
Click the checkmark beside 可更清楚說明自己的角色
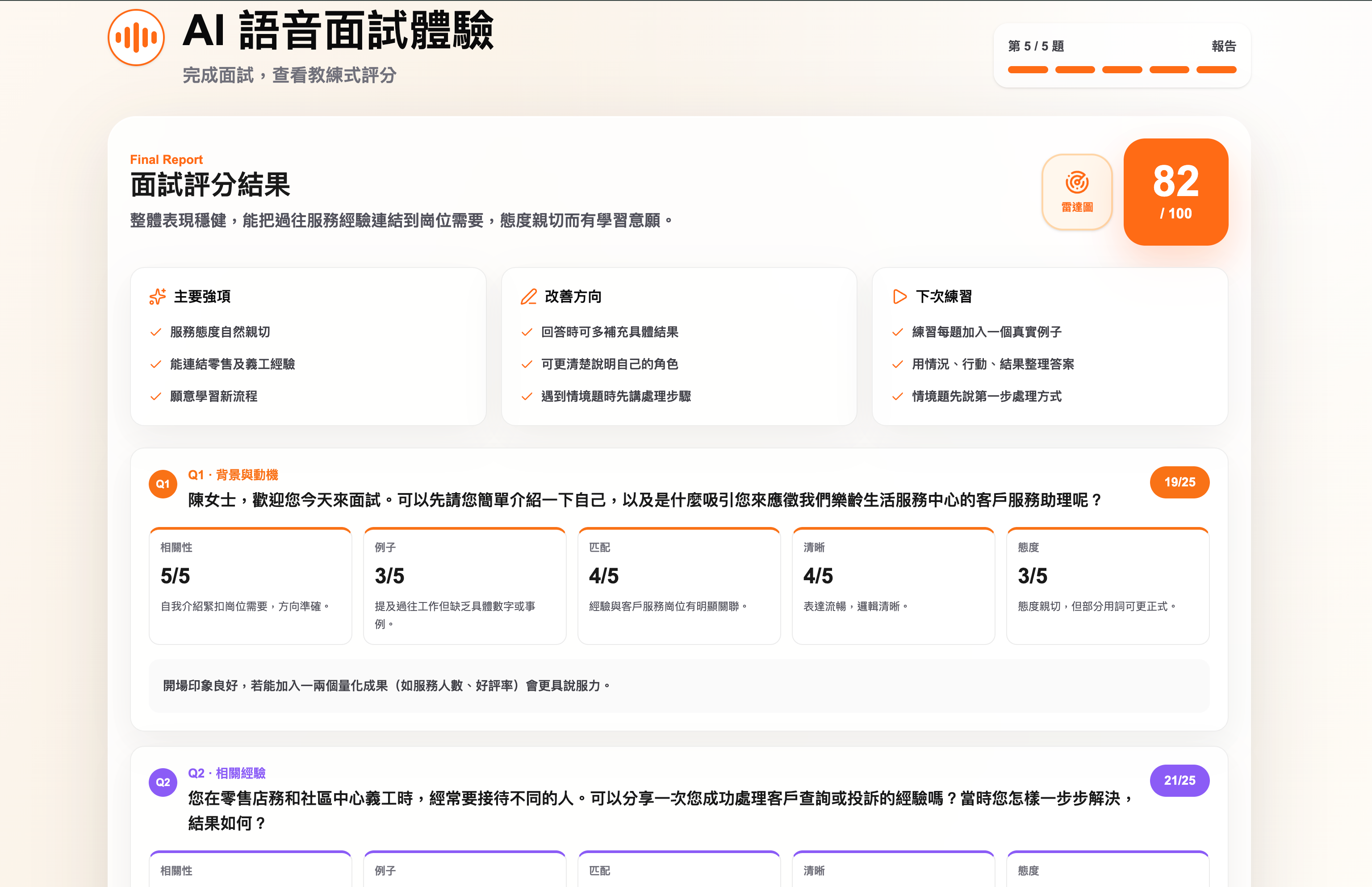527,364
